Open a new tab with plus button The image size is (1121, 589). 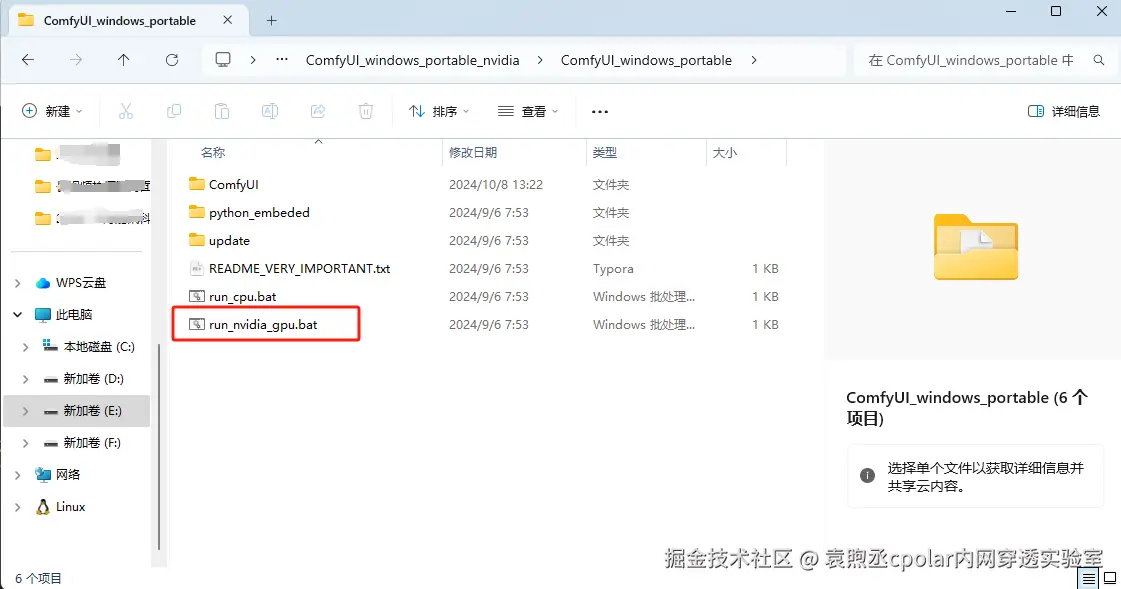point(271,21)
